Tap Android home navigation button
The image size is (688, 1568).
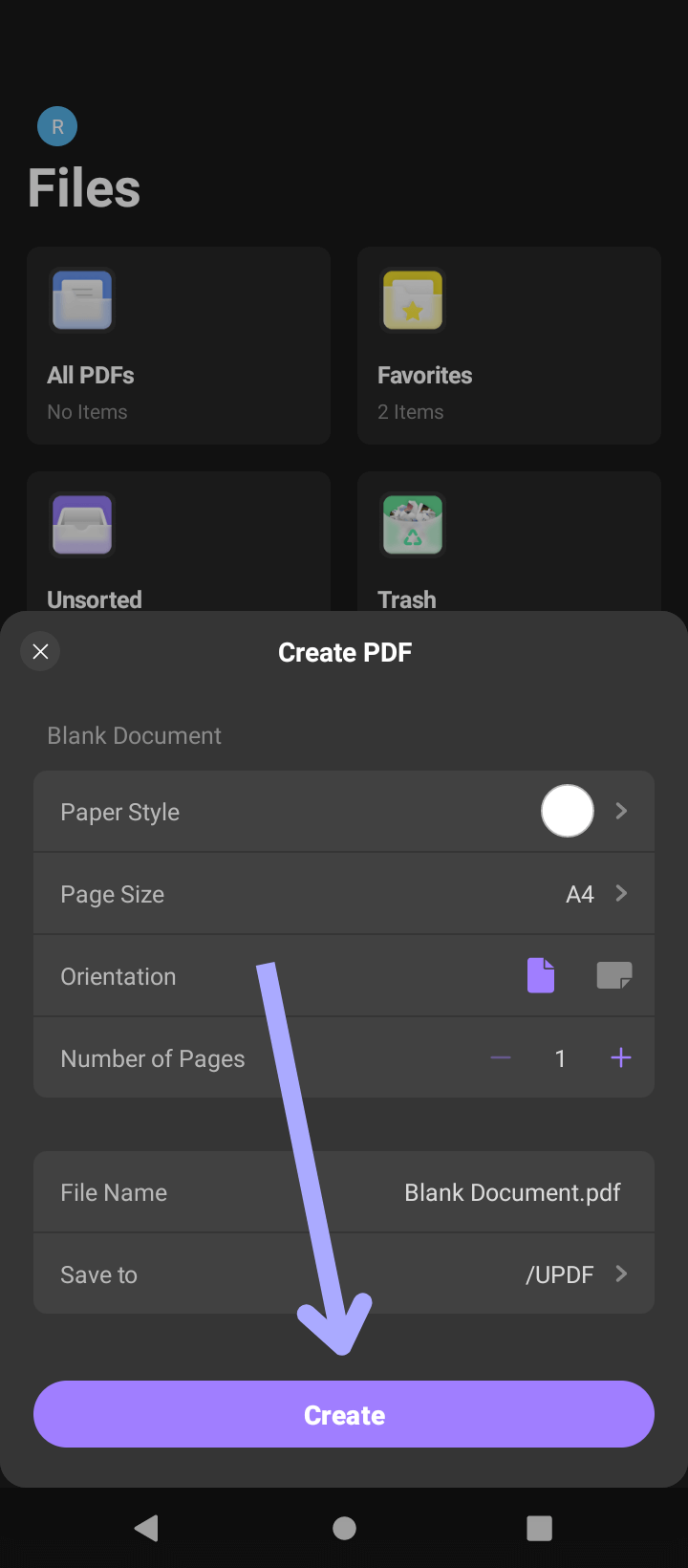pyautogui.click(x=344, y=1528)
